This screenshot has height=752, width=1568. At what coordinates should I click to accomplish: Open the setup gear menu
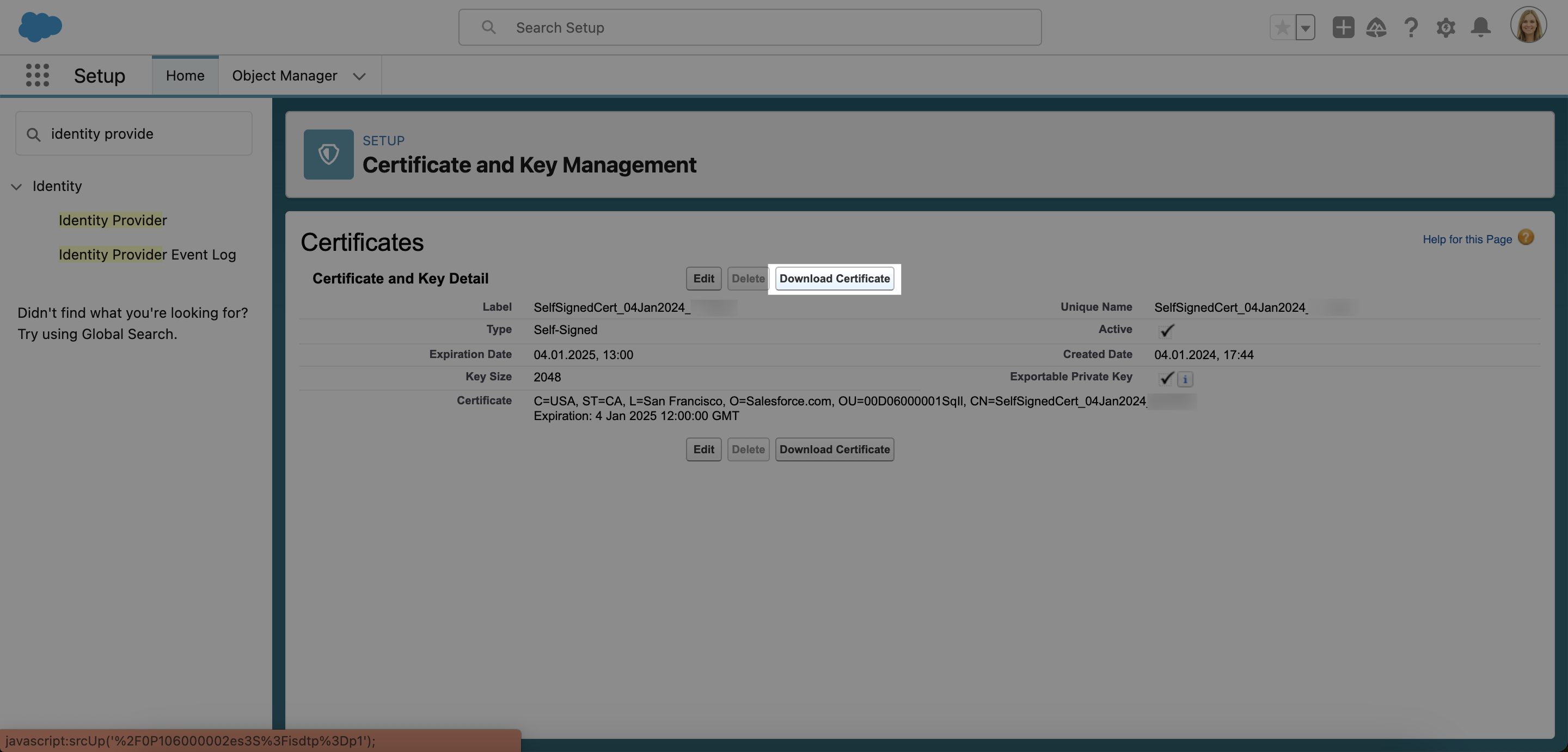coord(1445,27)
